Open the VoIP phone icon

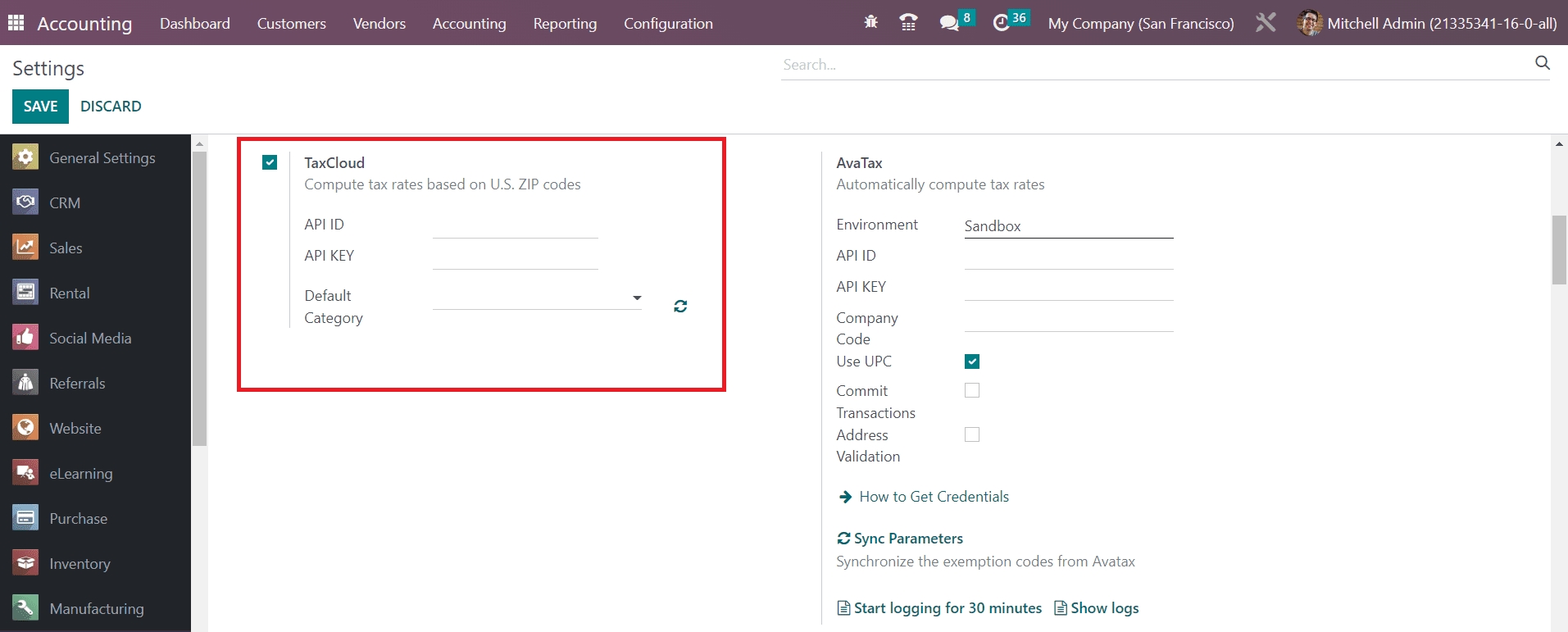[908, 23]
